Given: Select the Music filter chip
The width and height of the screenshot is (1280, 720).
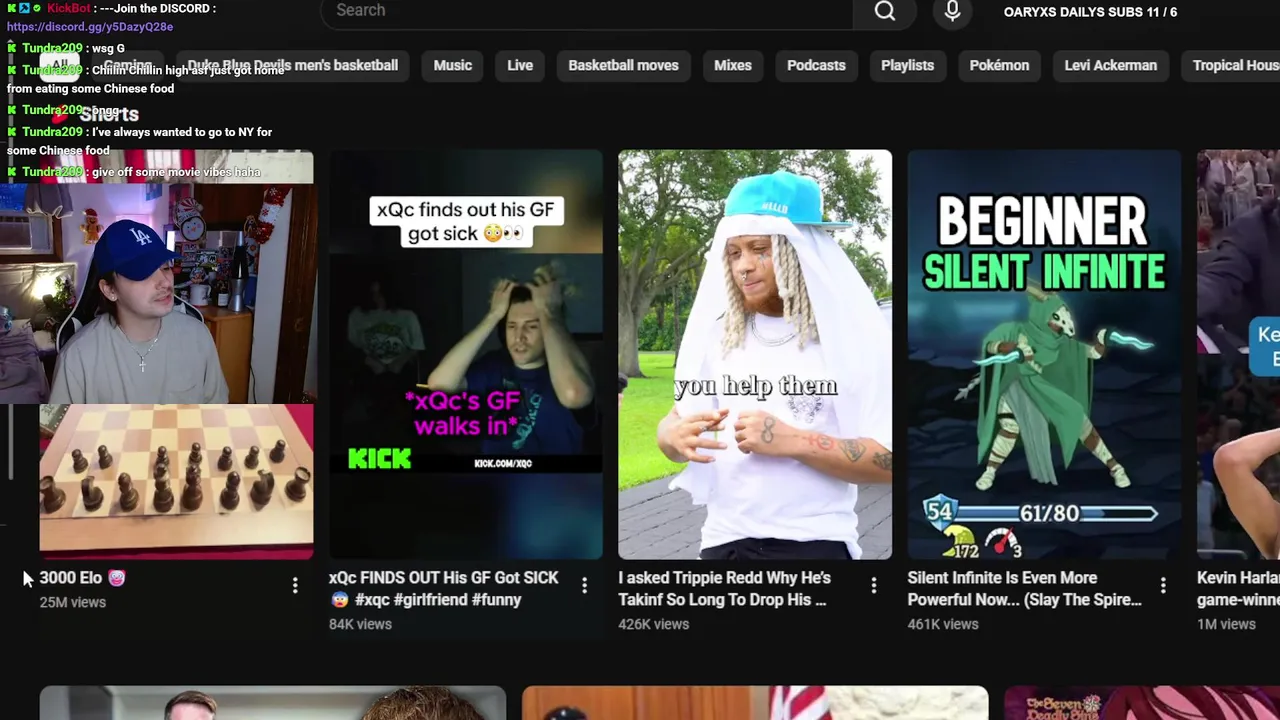Looking at the screenshot, I should click(x=452, y=65).
